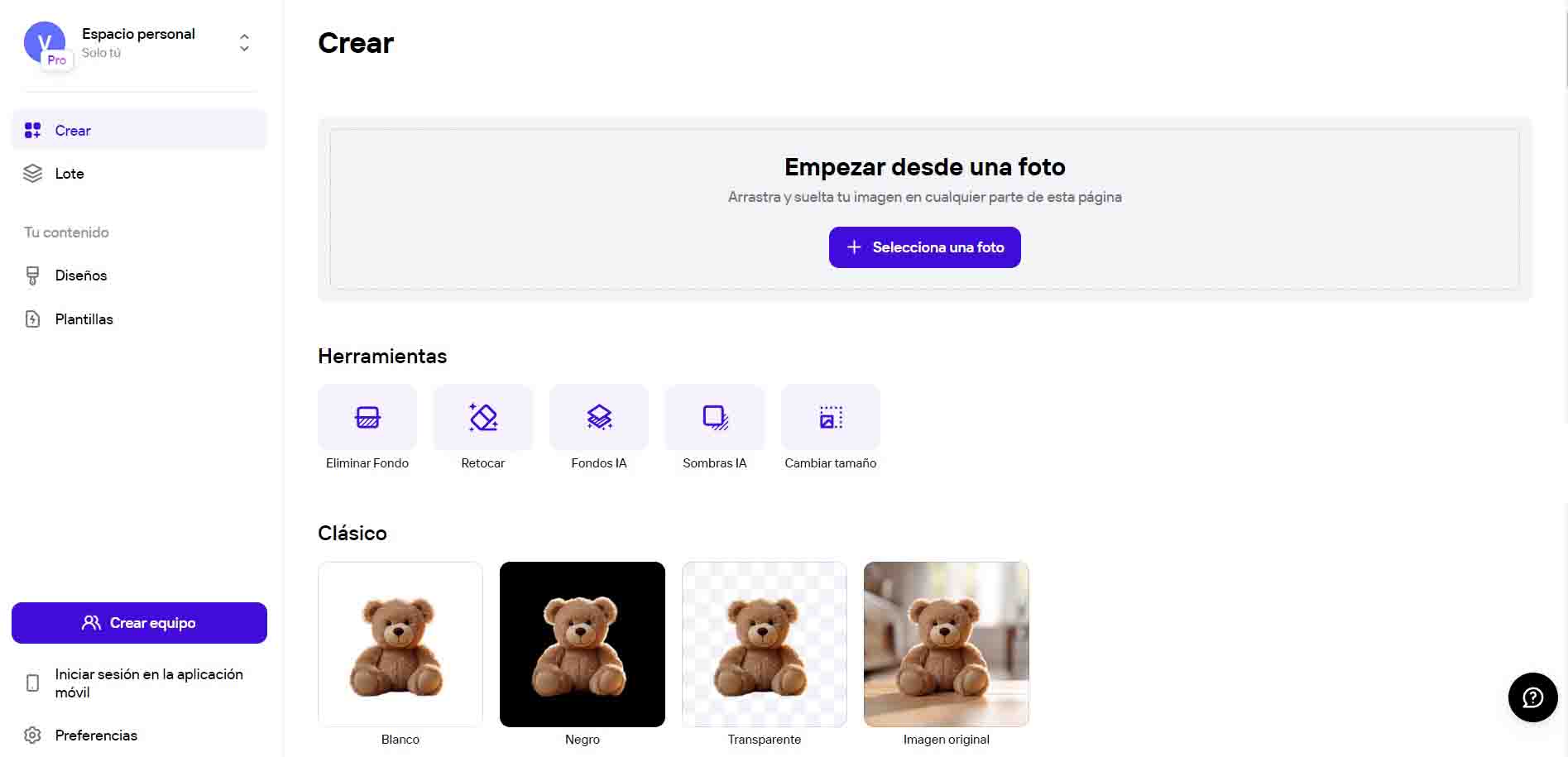Open Iniciar sesión en la aplicación móvil
The width and height of the screenshot is (1568, 757).
[139, 683]
